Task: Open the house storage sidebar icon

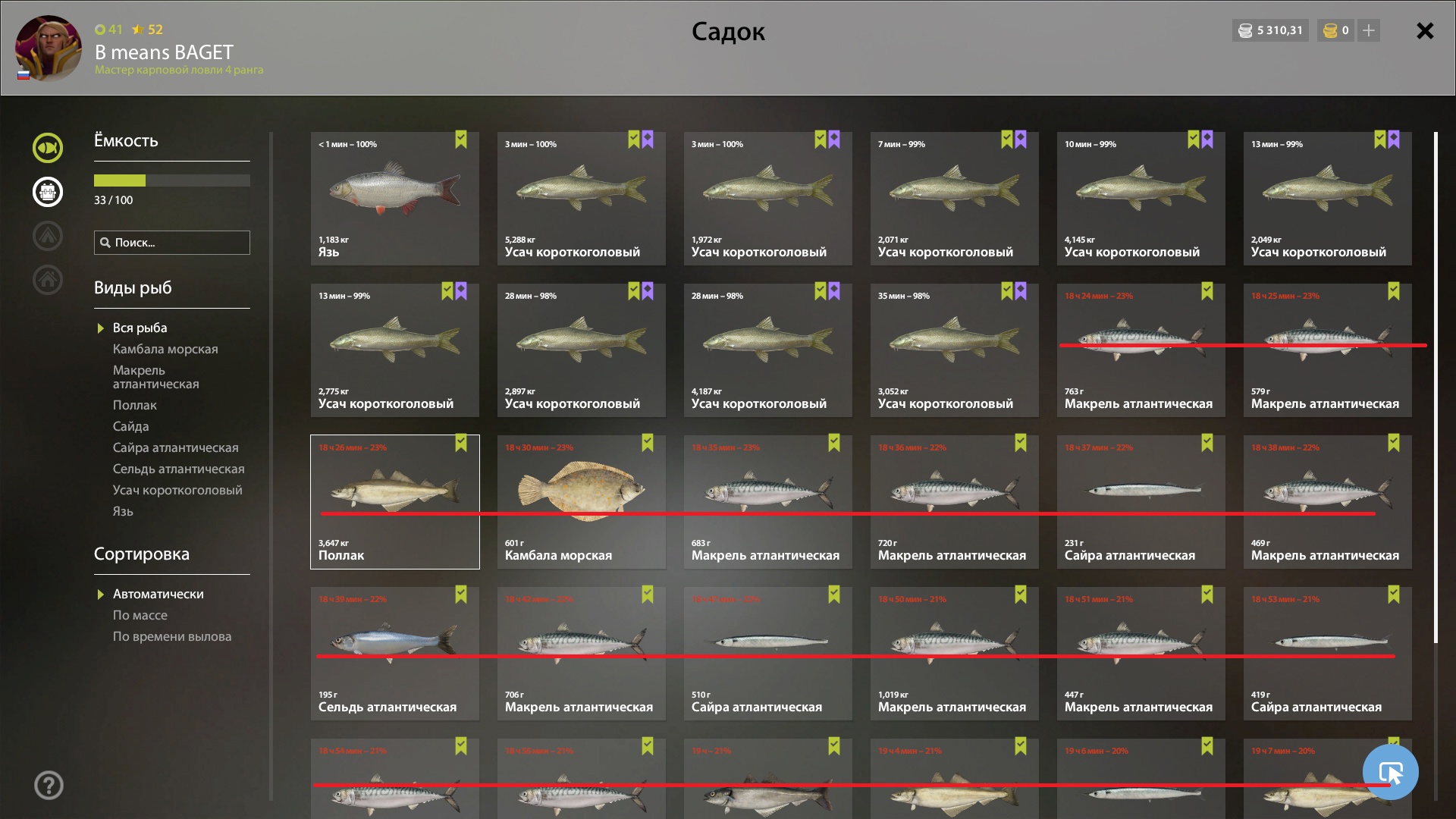Action: [48, 280]
